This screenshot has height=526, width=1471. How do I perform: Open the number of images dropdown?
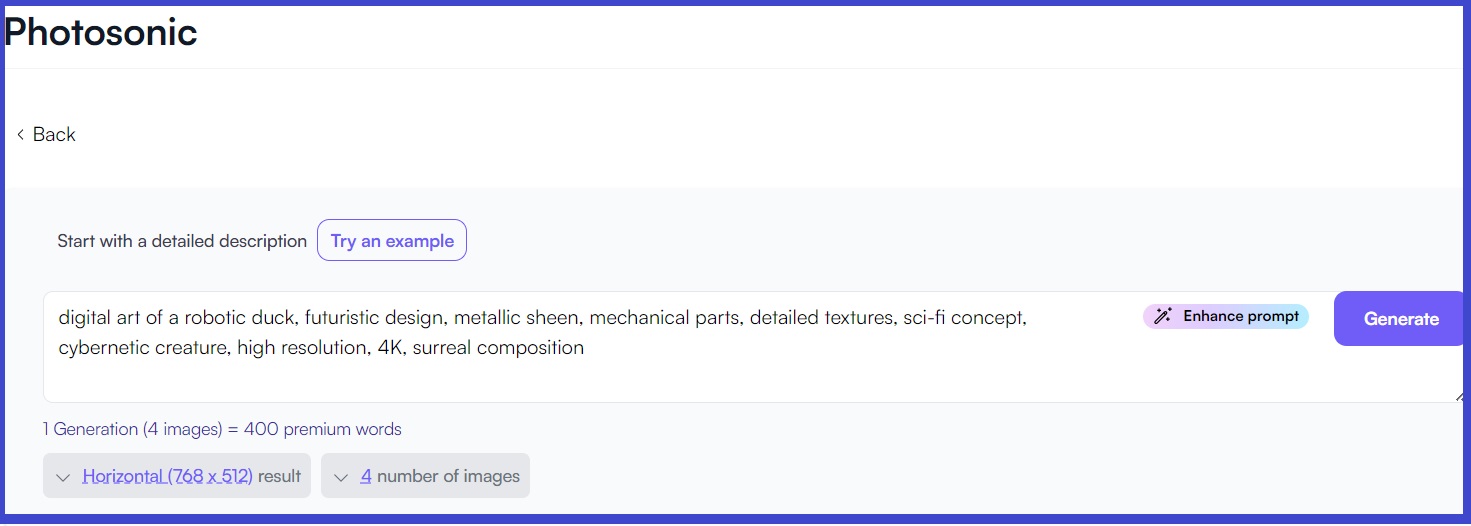click(x=425, y=476)
